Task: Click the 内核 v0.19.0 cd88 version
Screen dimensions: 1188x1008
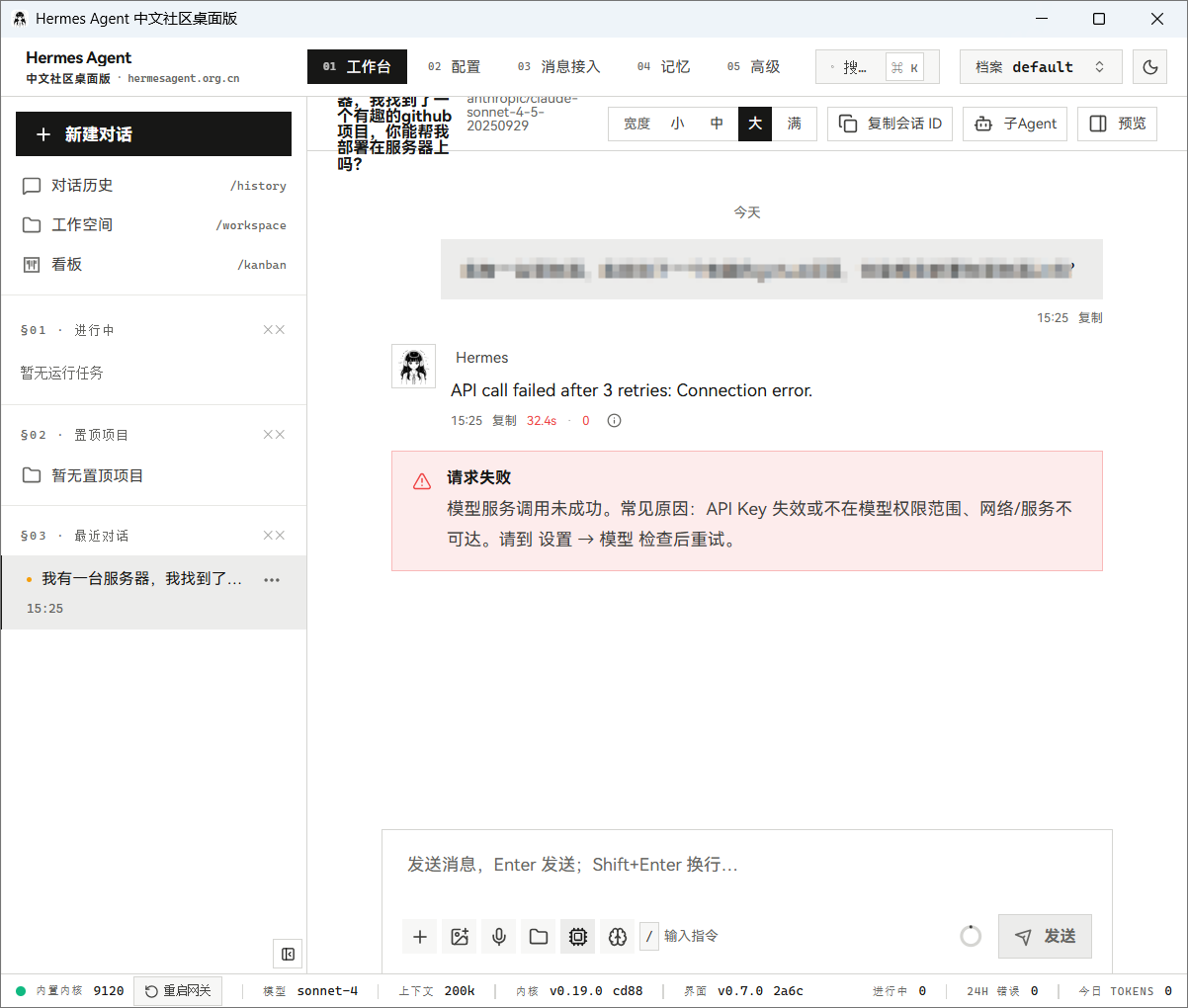Action: point(579,991)
